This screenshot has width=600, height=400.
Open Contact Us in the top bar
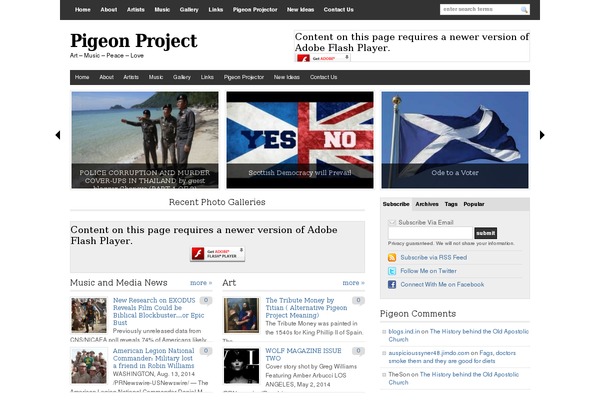pos(339,10)
